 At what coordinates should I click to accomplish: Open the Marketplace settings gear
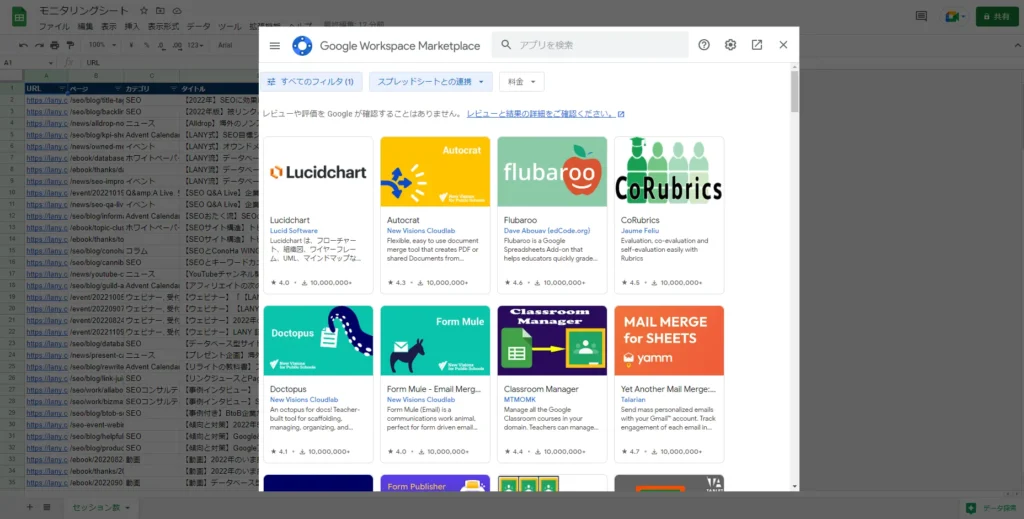pyautogui.click(x=730, y=45)
